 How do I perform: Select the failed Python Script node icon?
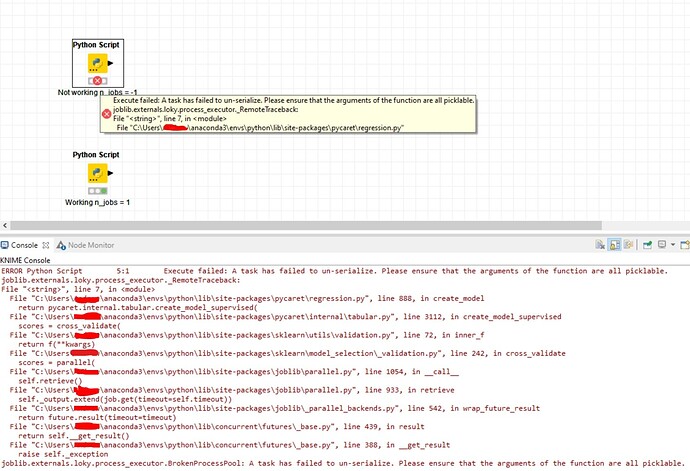tap(98, 63)
